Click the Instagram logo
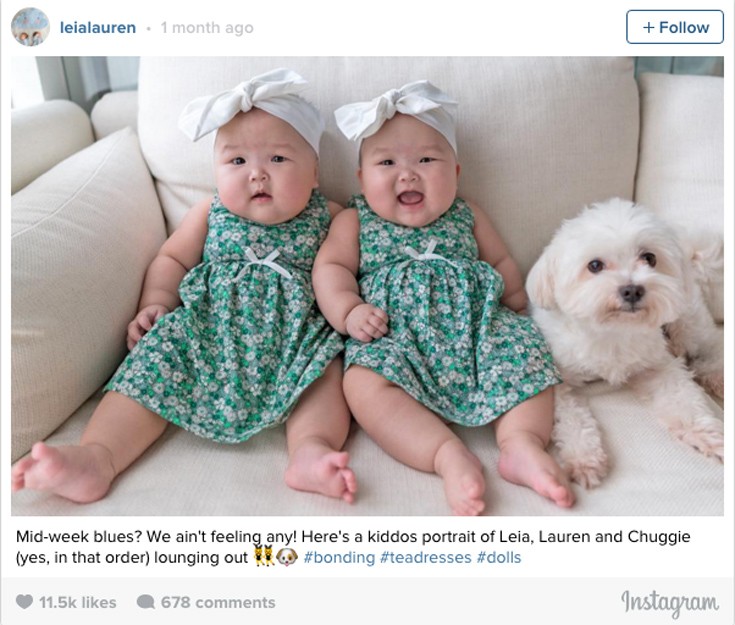The image size is (735, 625). click(x=669, y=602)
